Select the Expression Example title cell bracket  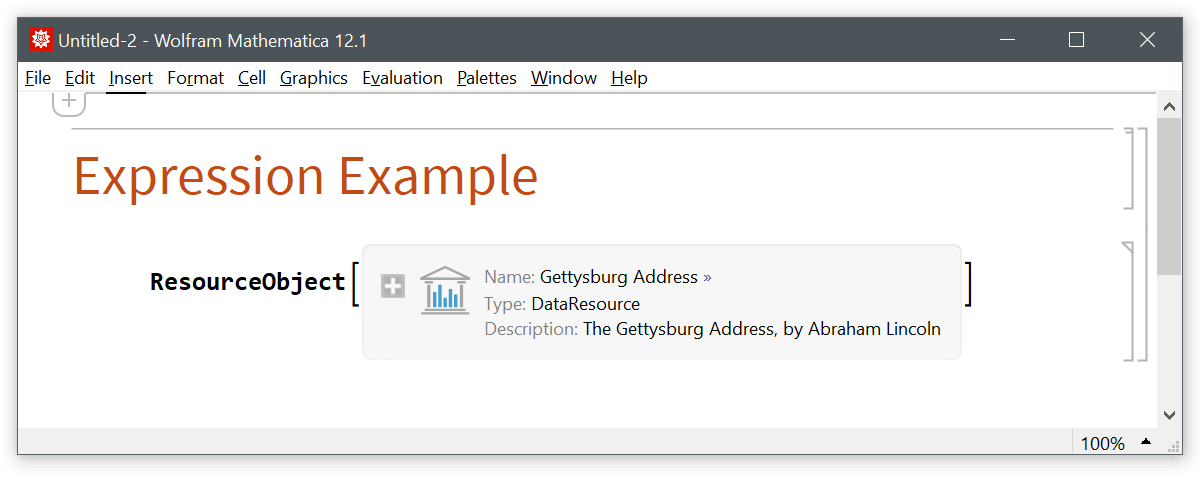(x=1129, y=168)
